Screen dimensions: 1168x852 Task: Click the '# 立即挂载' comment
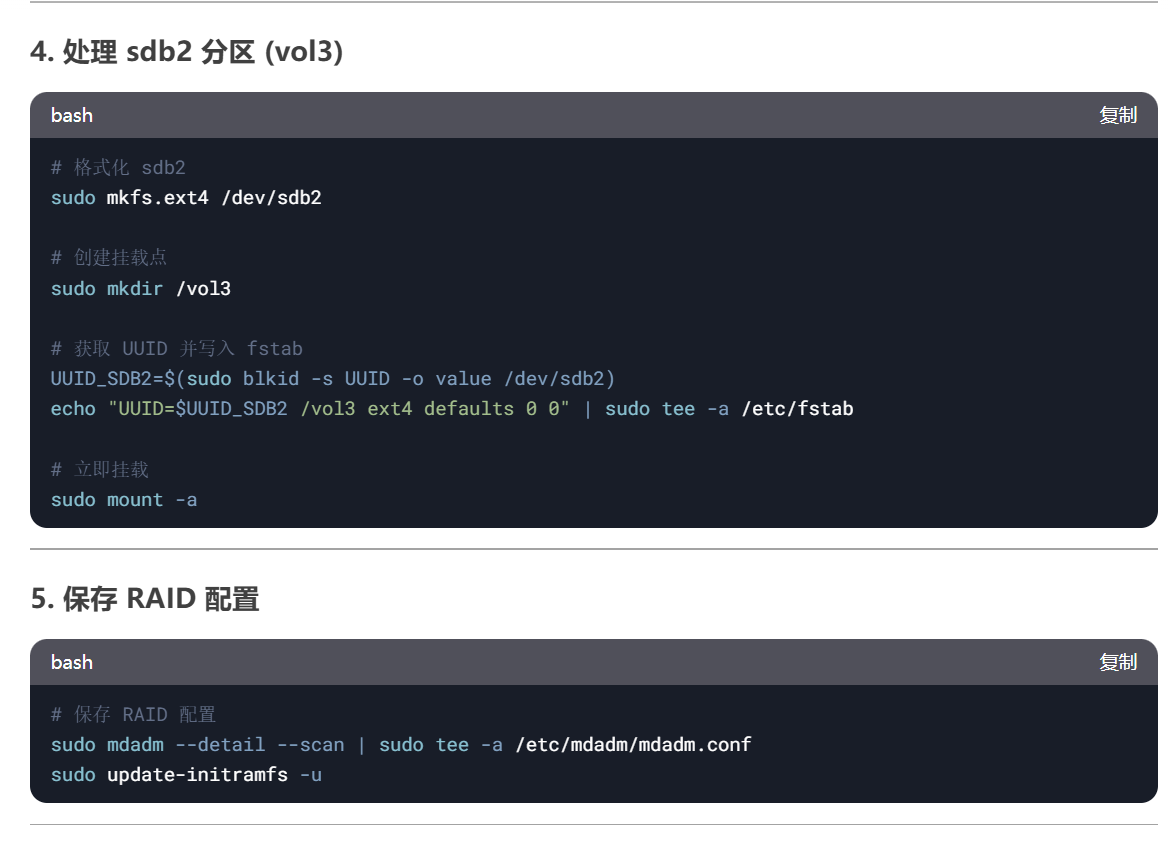coord(100,470)
